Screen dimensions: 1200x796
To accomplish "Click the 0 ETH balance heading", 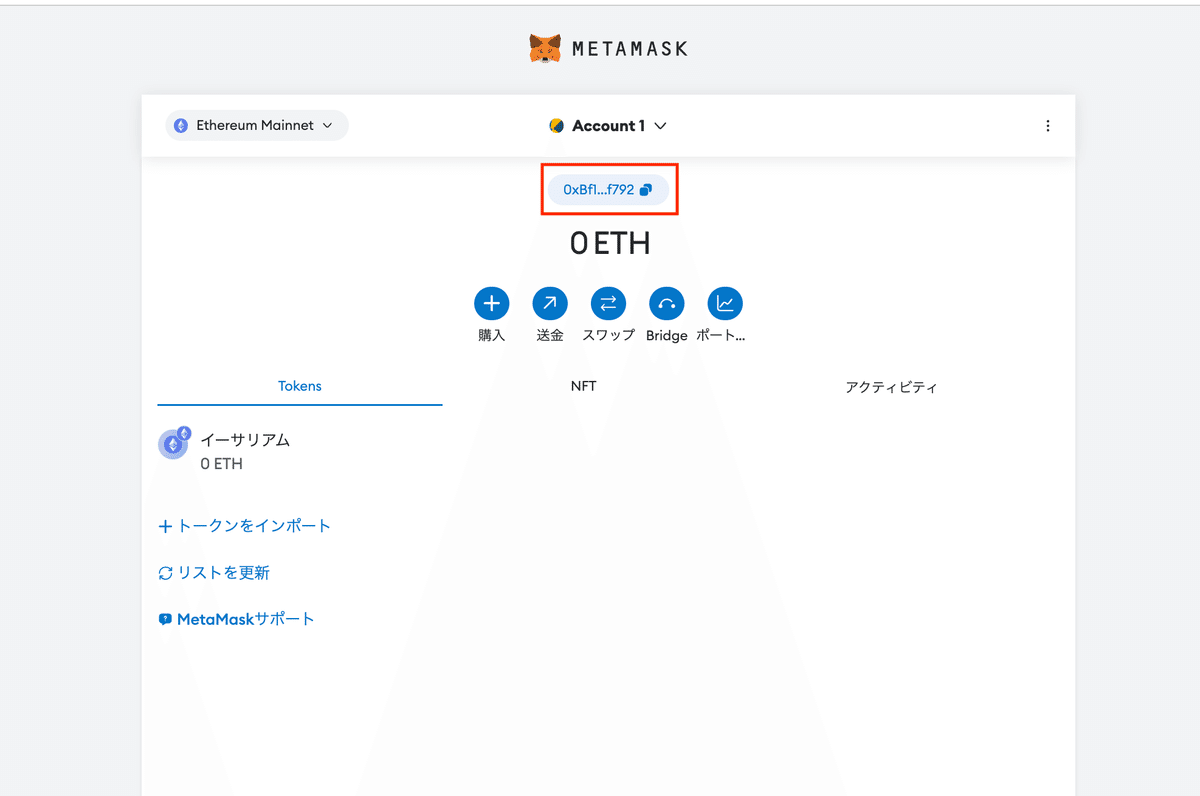I will [x=610, y=243].
